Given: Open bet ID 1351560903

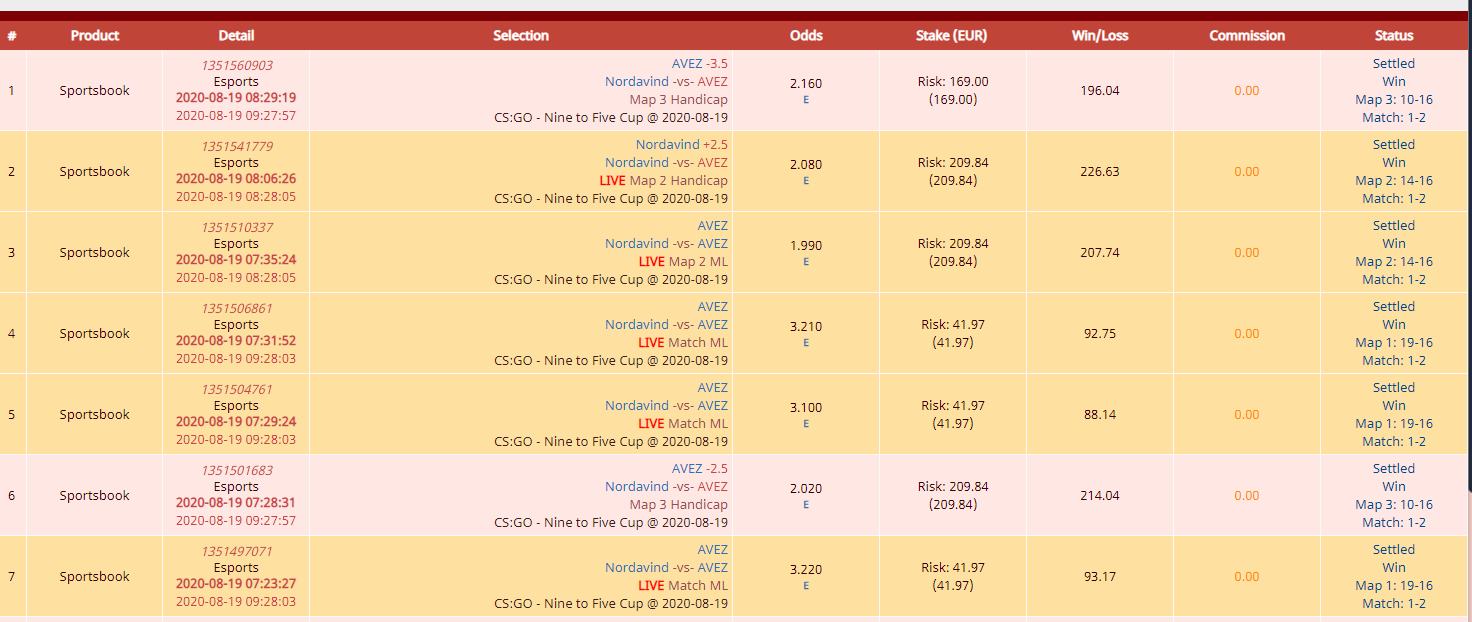Looking at the screenshot, I should tap(237, 65).
